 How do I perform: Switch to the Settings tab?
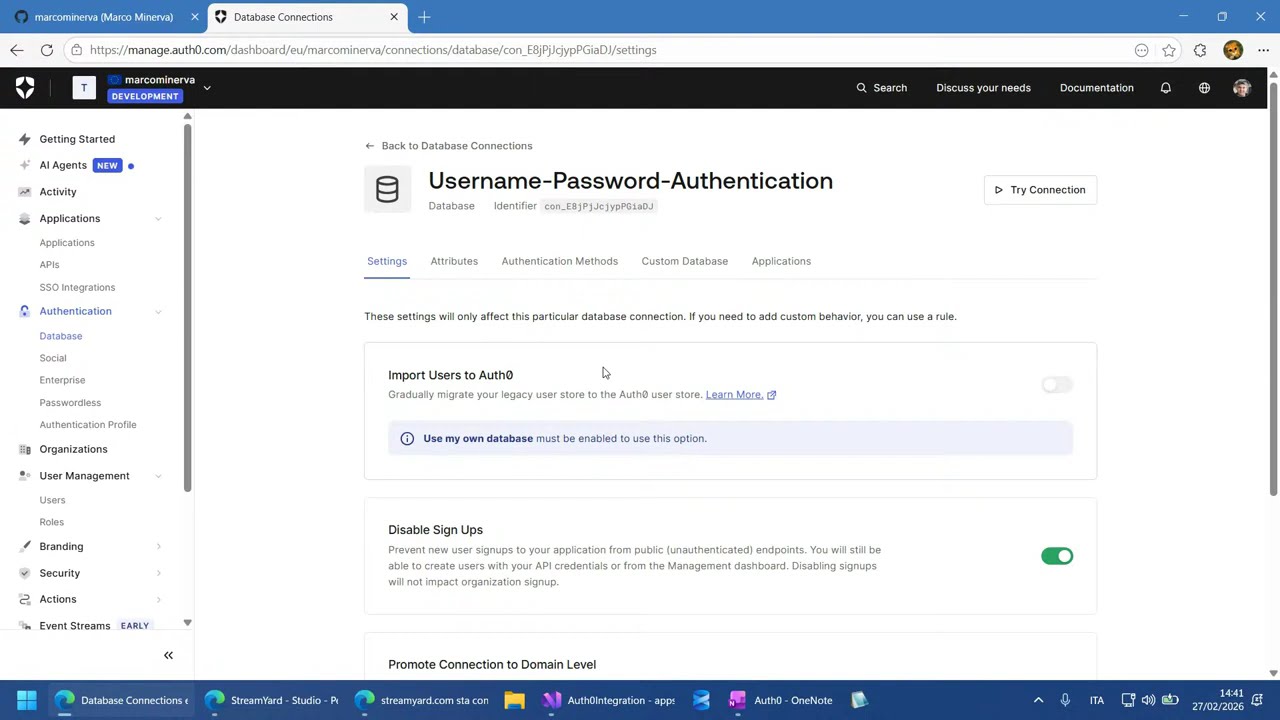(x=387, y=261)
